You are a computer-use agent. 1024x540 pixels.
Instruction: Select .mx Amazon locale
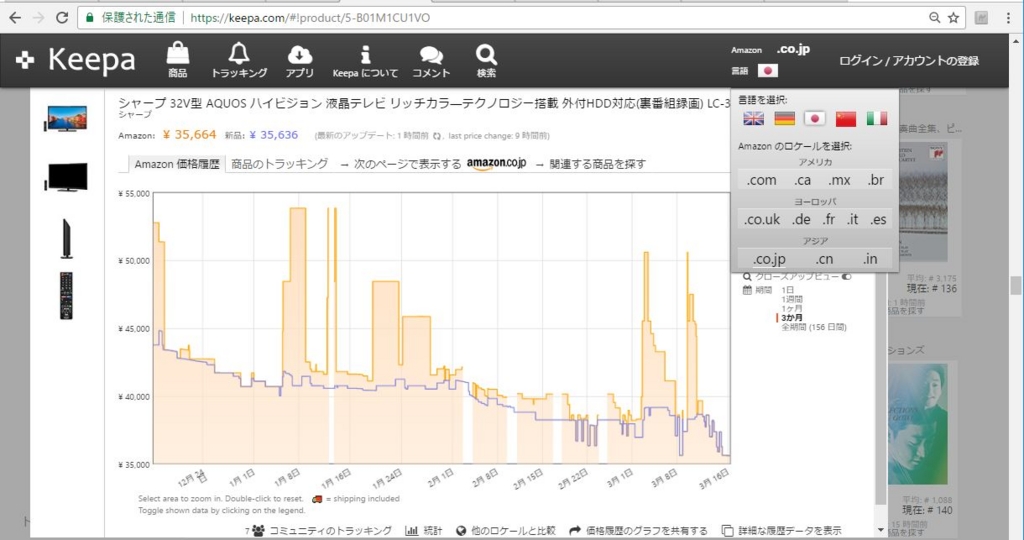click(x=839, y=180)
